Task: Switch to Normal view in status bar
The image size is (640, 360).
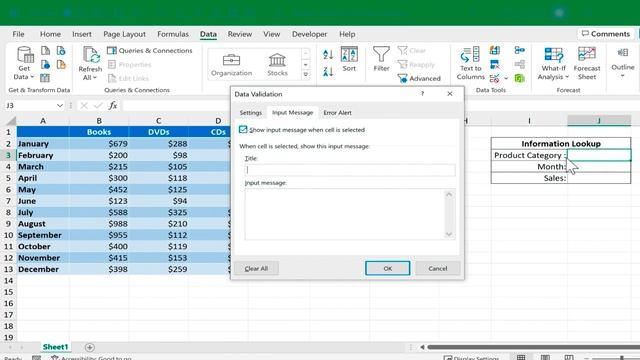Action: click(521, 358)
